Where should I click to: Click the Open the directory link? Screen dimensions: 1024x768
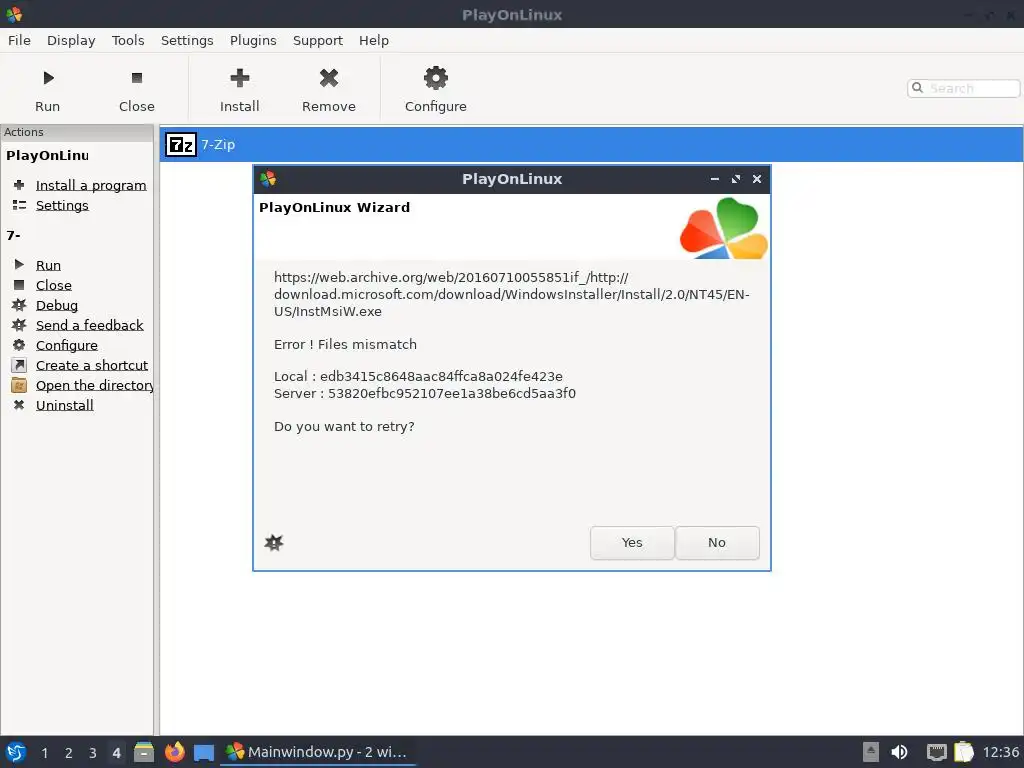pyautogui.click(x=95, y=385)
